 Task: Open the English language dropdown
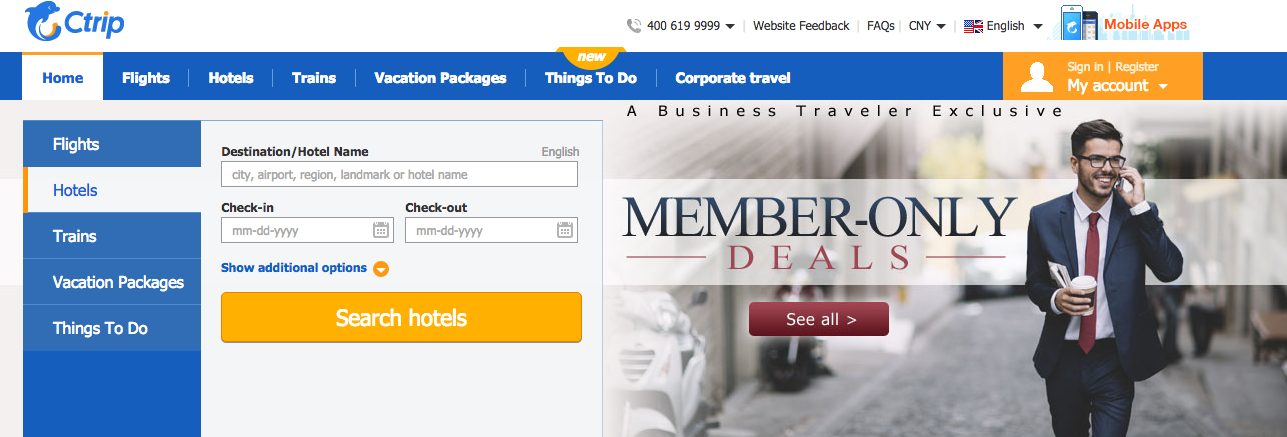point(1015,26)
